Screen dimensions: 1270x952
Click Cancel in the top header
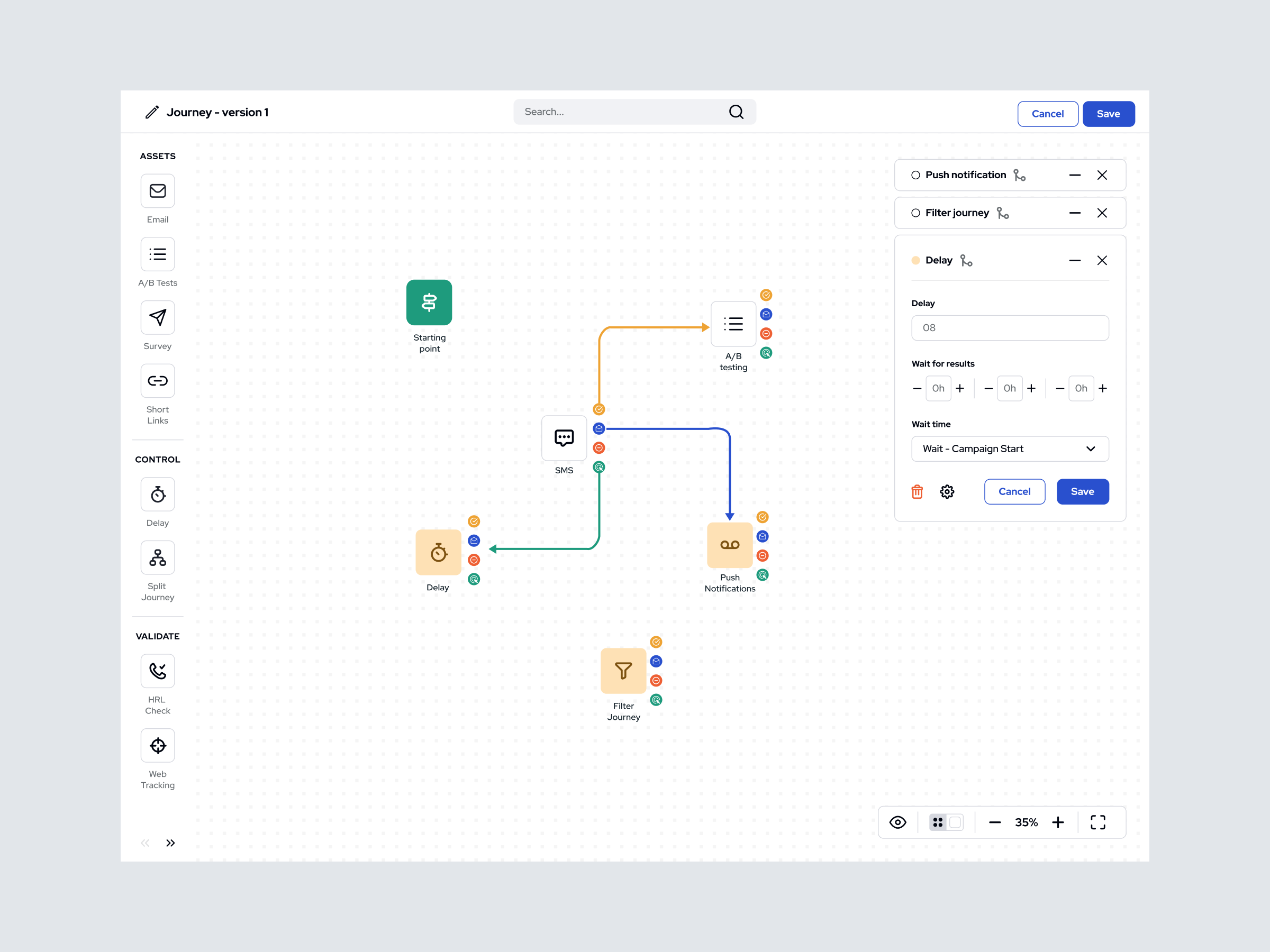click(1048, 114)
